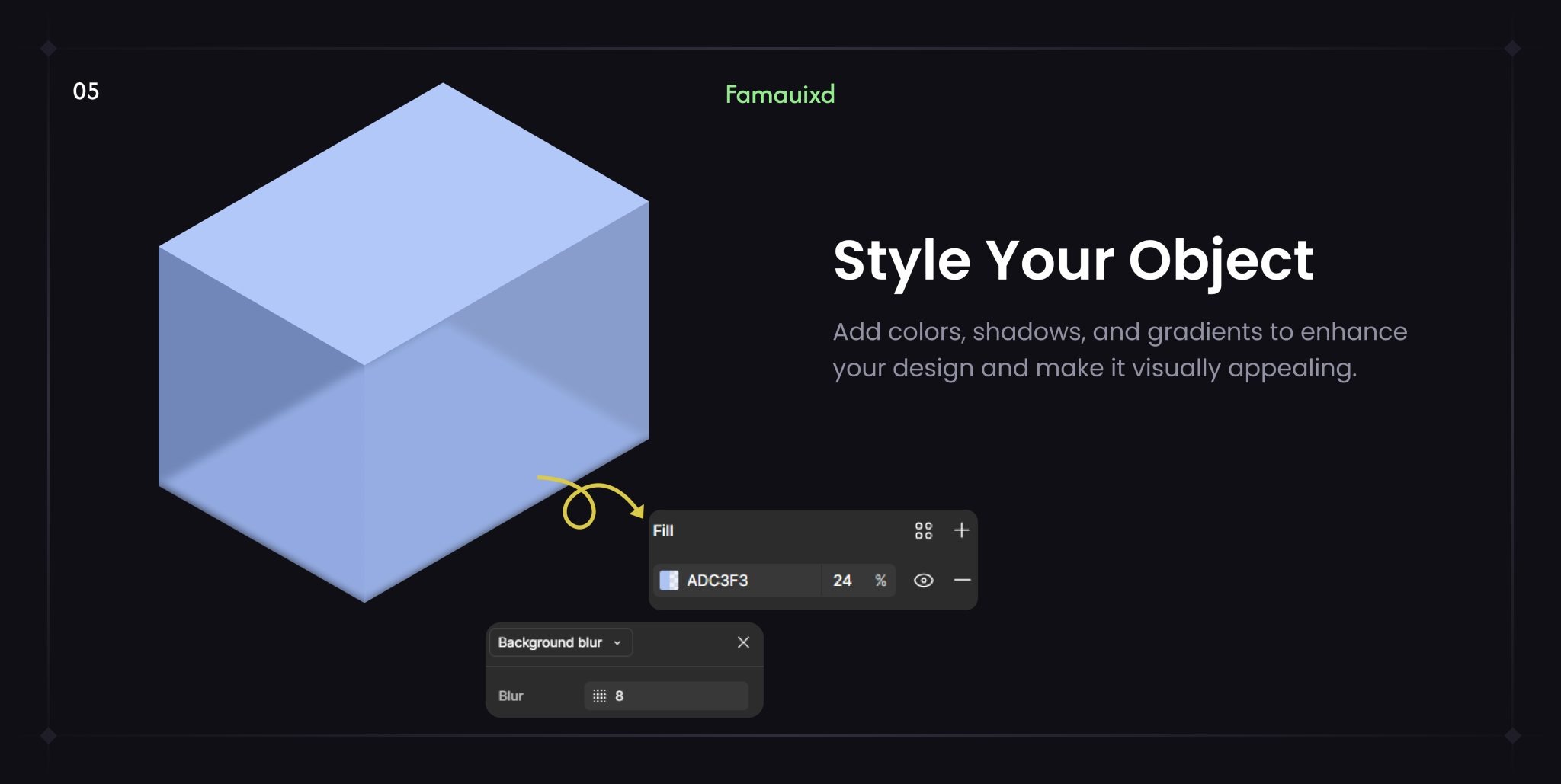
Task: Click the percent symbol next to 24
Action: (x=881, y=580)
